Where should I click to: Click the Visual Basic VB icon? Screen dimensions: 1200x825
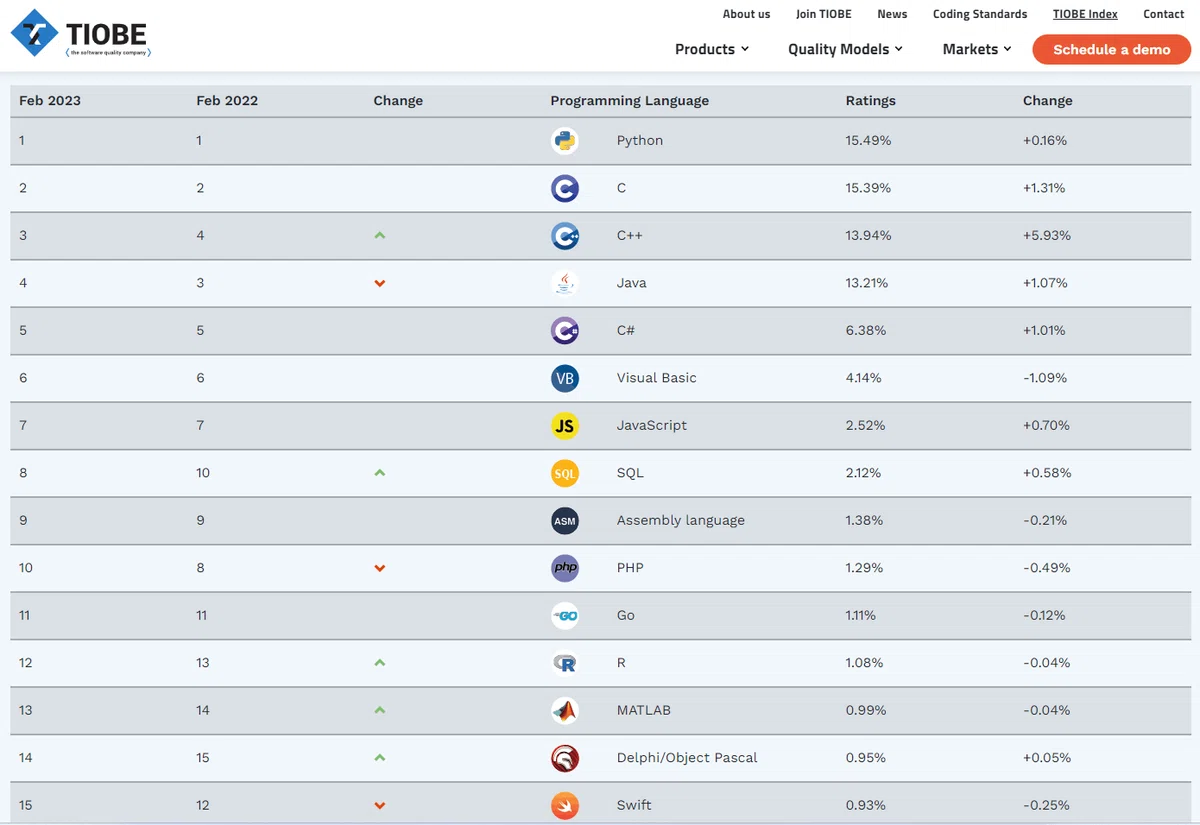click(565, 378)
